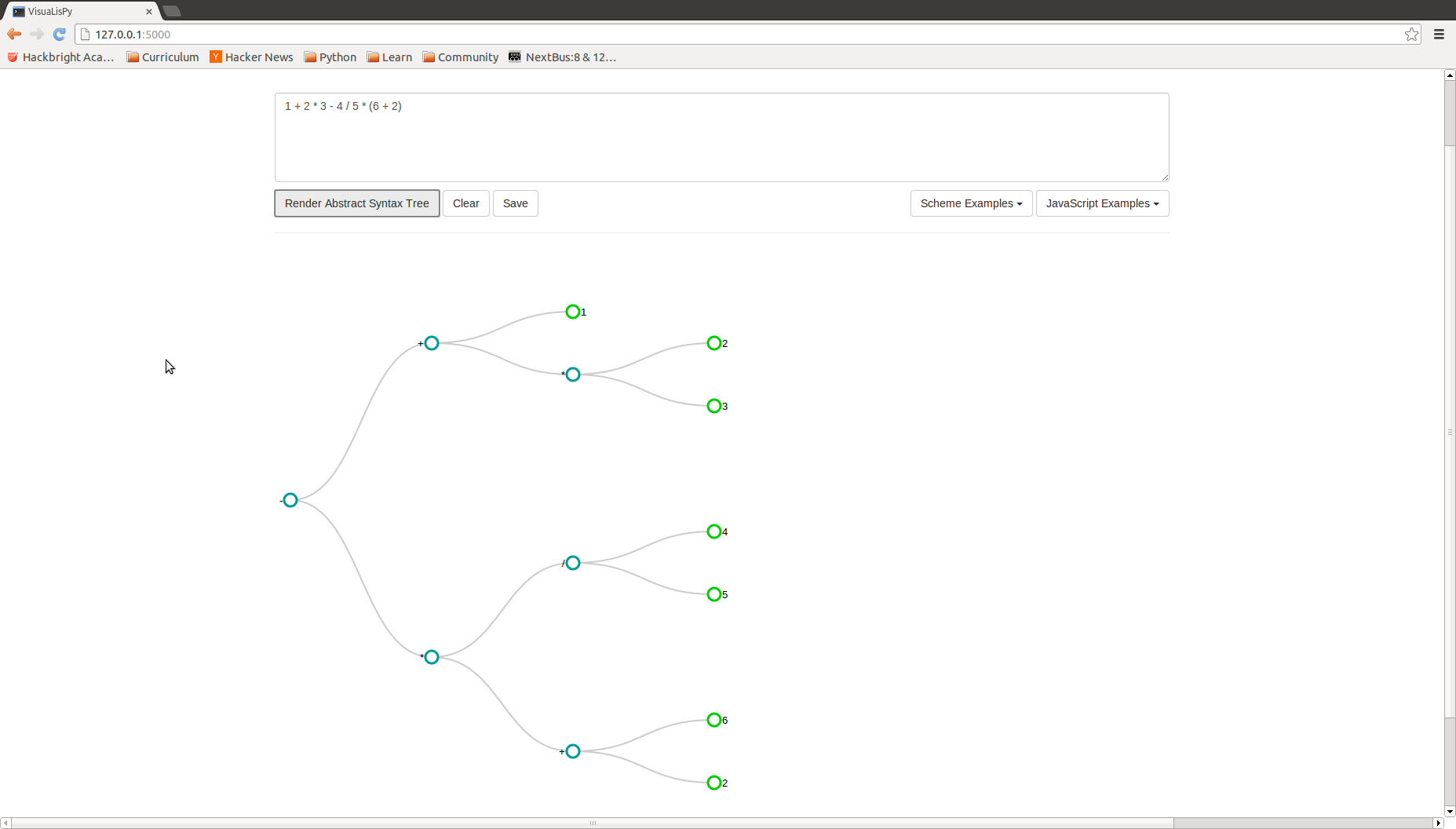Screen dimensions: 1456x829
Task: Expand the Scheme Examples dropdown
Action: coord(971,203)
